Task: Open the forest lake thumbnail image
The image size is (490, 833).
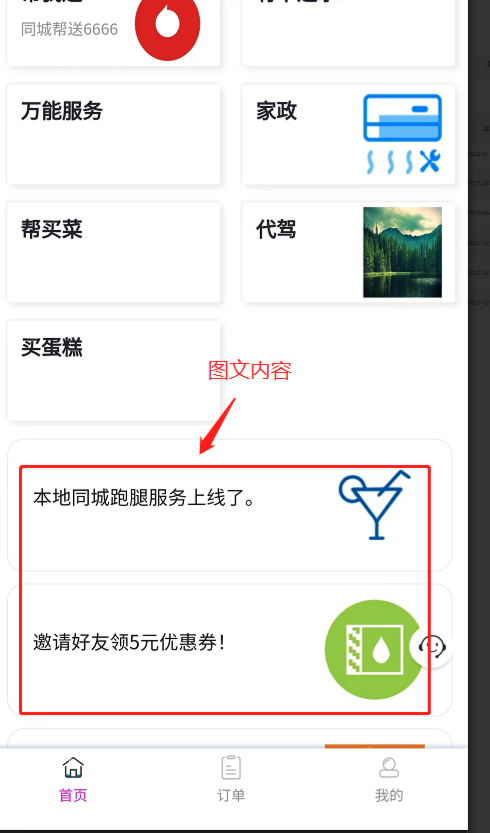Action: [402, 252]
